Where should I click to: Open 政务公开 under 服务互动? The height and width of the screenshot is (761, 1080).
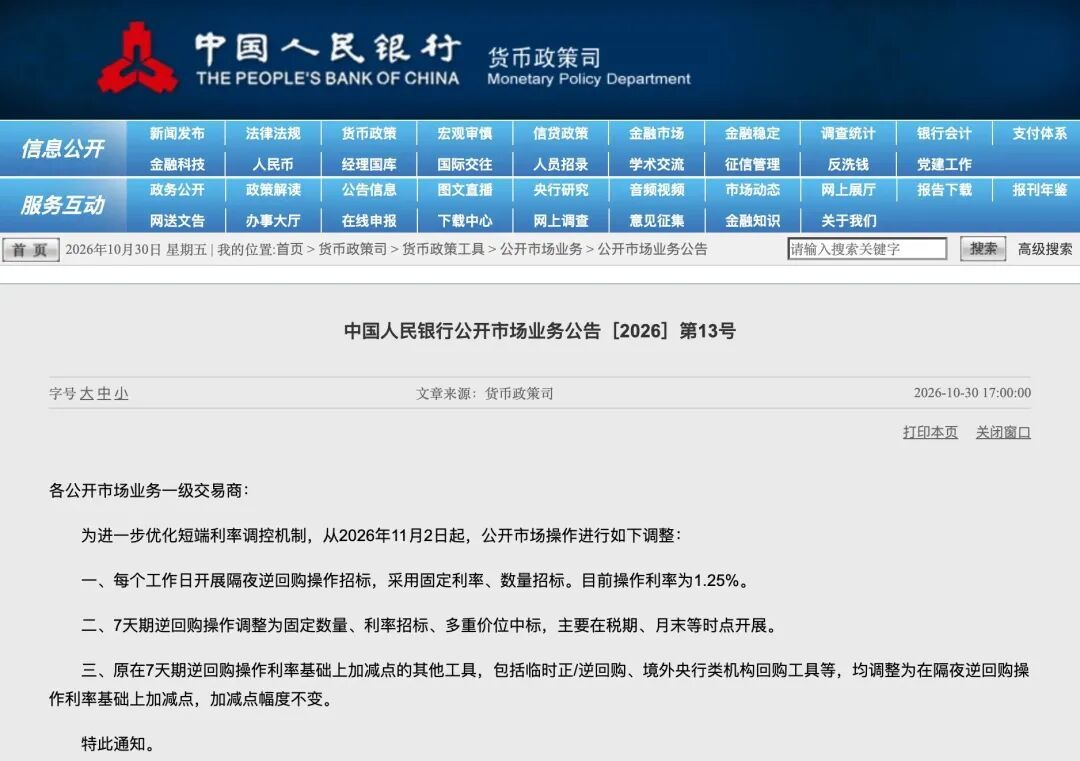click(177, 190)
